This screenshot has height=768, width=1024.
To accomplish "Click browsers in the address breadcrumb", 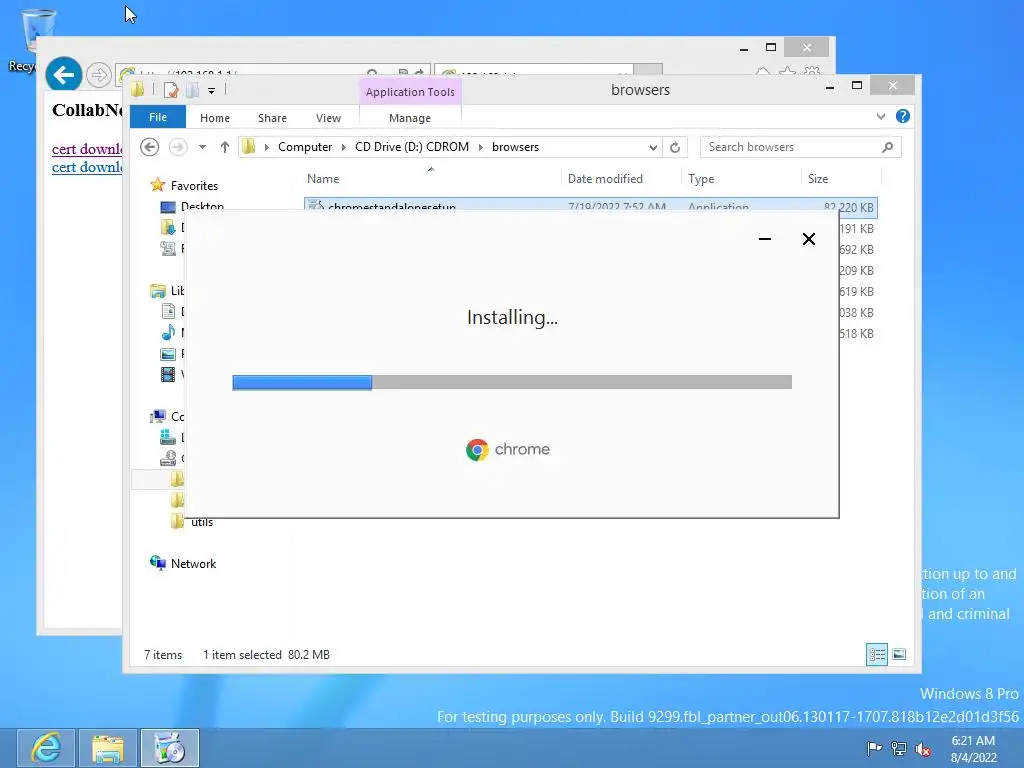I will [x=515, y=147].
